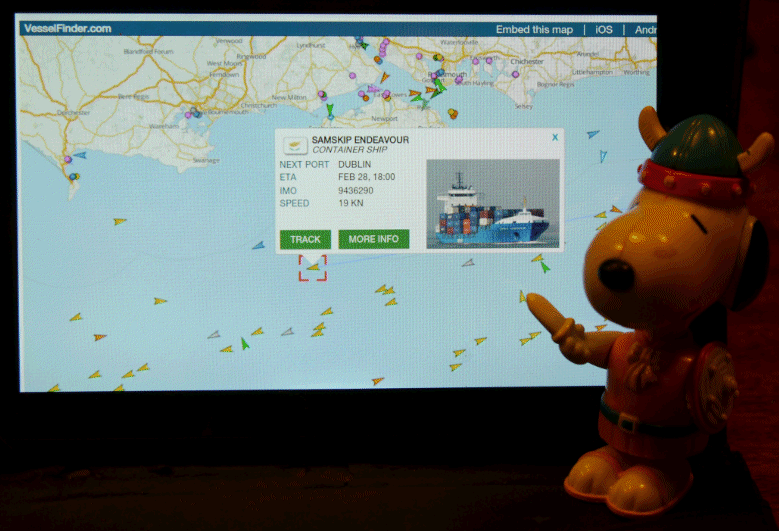Click the gray vessel marker below ship photo
This screenshot has height=531, width=779.
[467, 263]
